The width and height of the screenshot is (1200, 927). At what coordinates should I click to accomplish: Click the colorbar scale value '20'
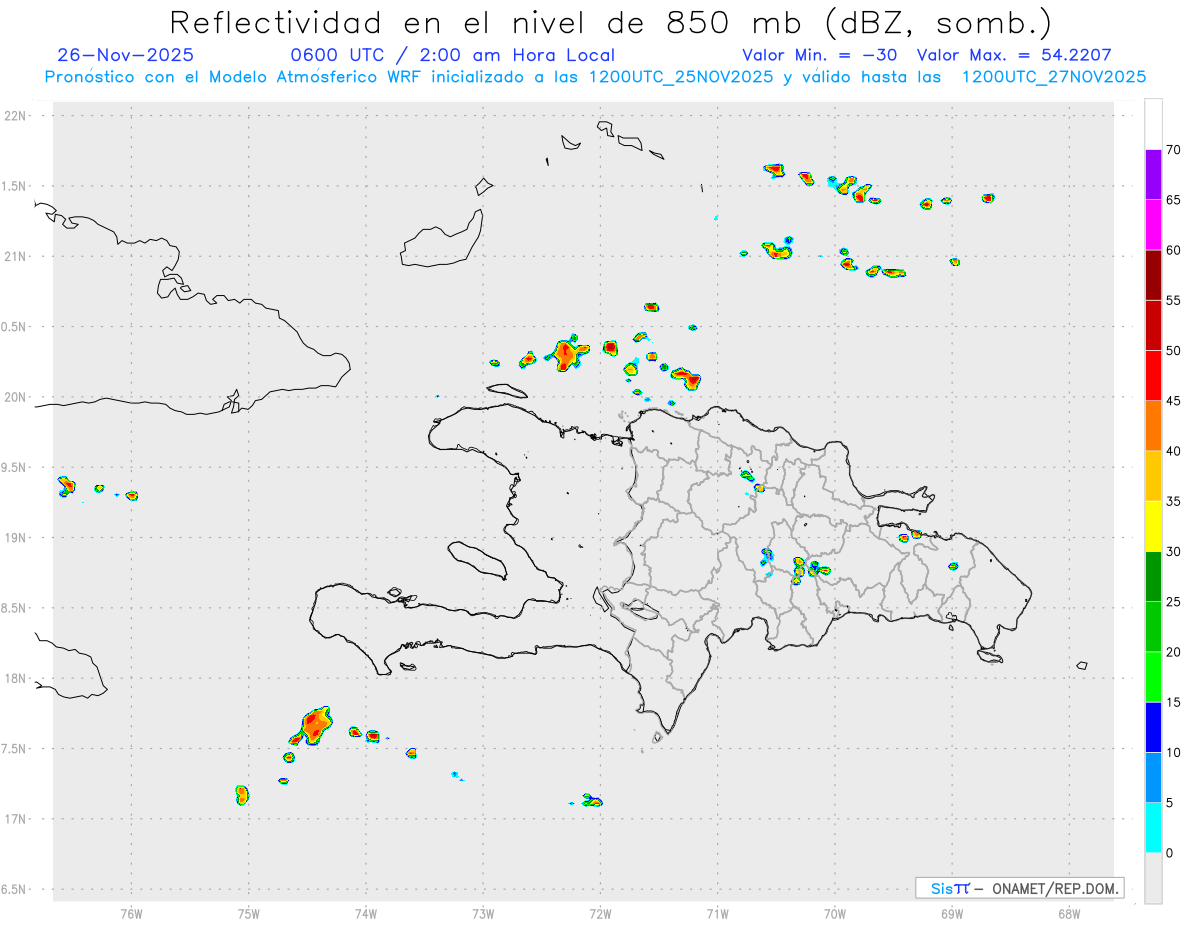coord(1174,652)
